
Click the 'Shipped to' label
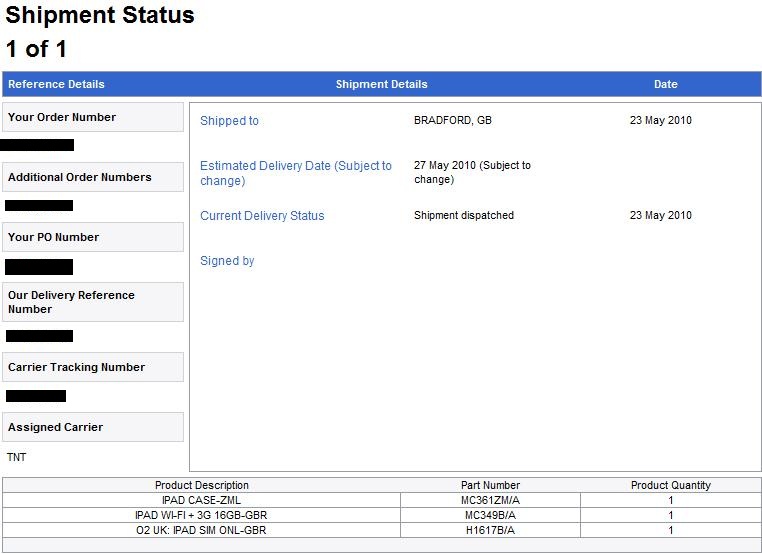point(229,121)
